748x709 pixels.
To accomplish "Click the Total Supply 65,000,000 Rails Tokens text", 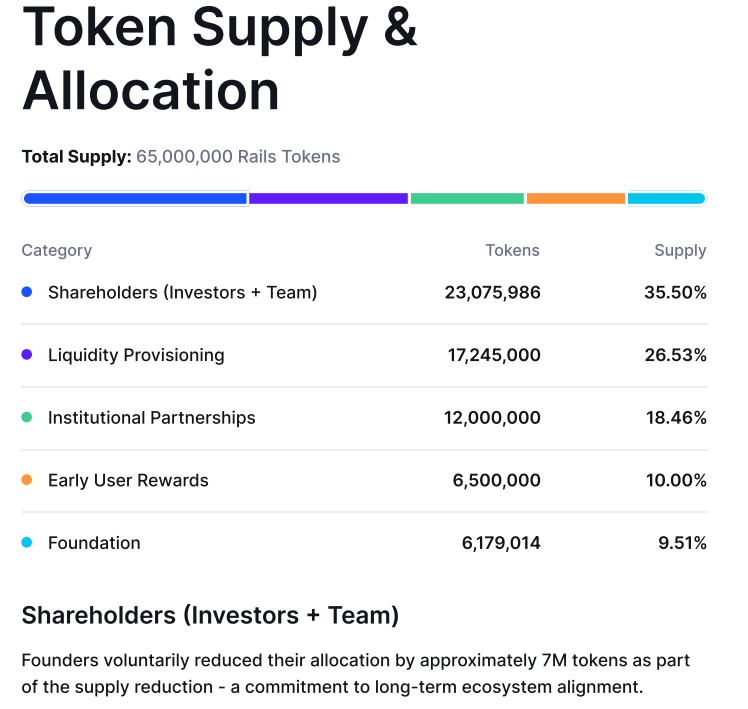I will point(181,157).
